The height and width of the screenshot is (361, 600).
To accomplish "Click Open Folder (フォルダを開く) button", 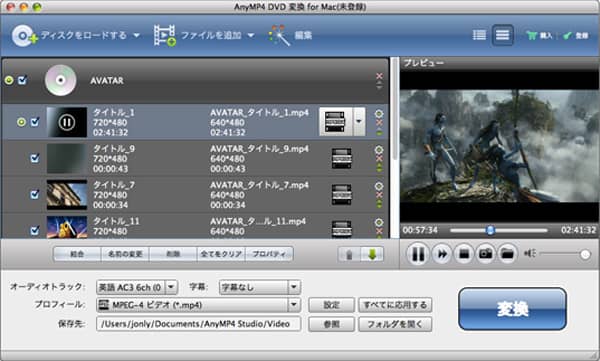I will (395, 324).
